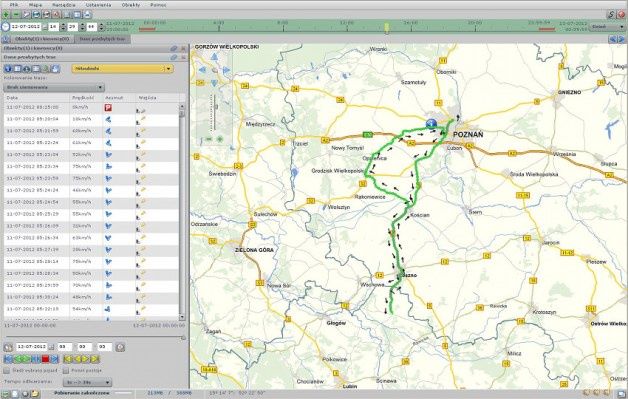Click the green rewind playback button

(17, 359)
